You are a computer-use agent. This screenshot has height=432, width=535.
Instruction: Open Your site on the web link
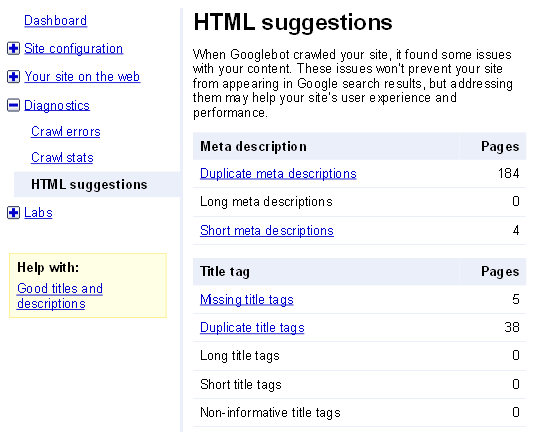[x=82, y=76]
